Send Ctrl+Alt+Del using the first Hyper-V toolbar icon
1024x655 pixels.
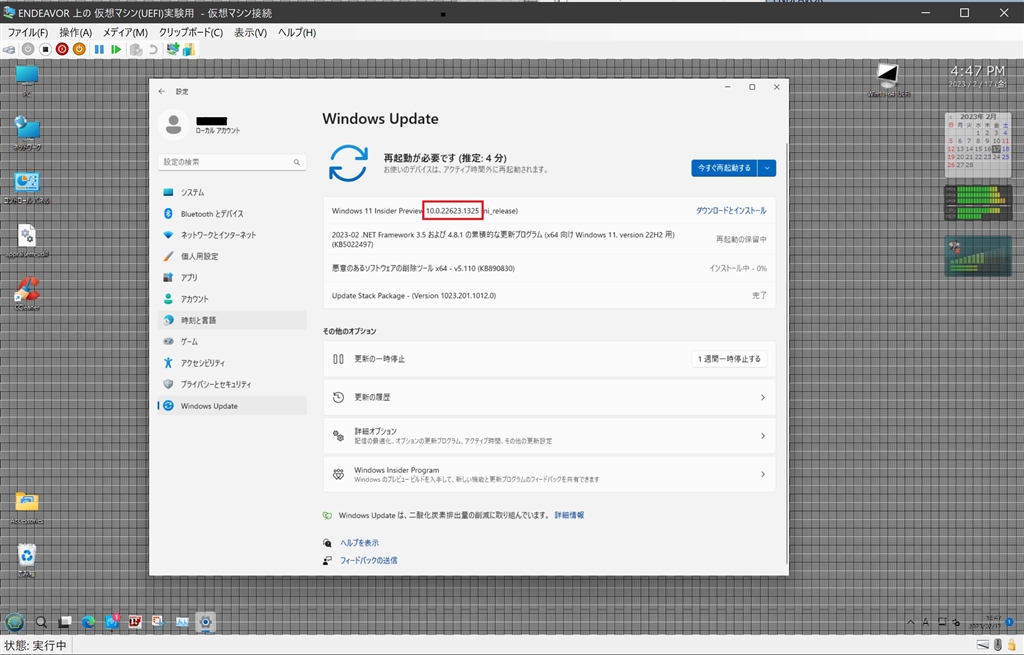tap(9, 50)
